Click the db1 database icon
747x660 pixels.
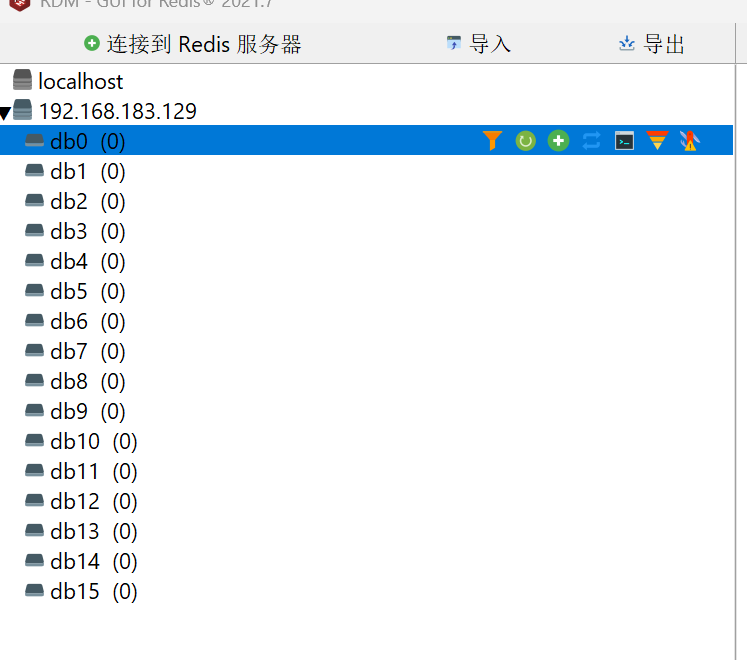coord(34,171)
